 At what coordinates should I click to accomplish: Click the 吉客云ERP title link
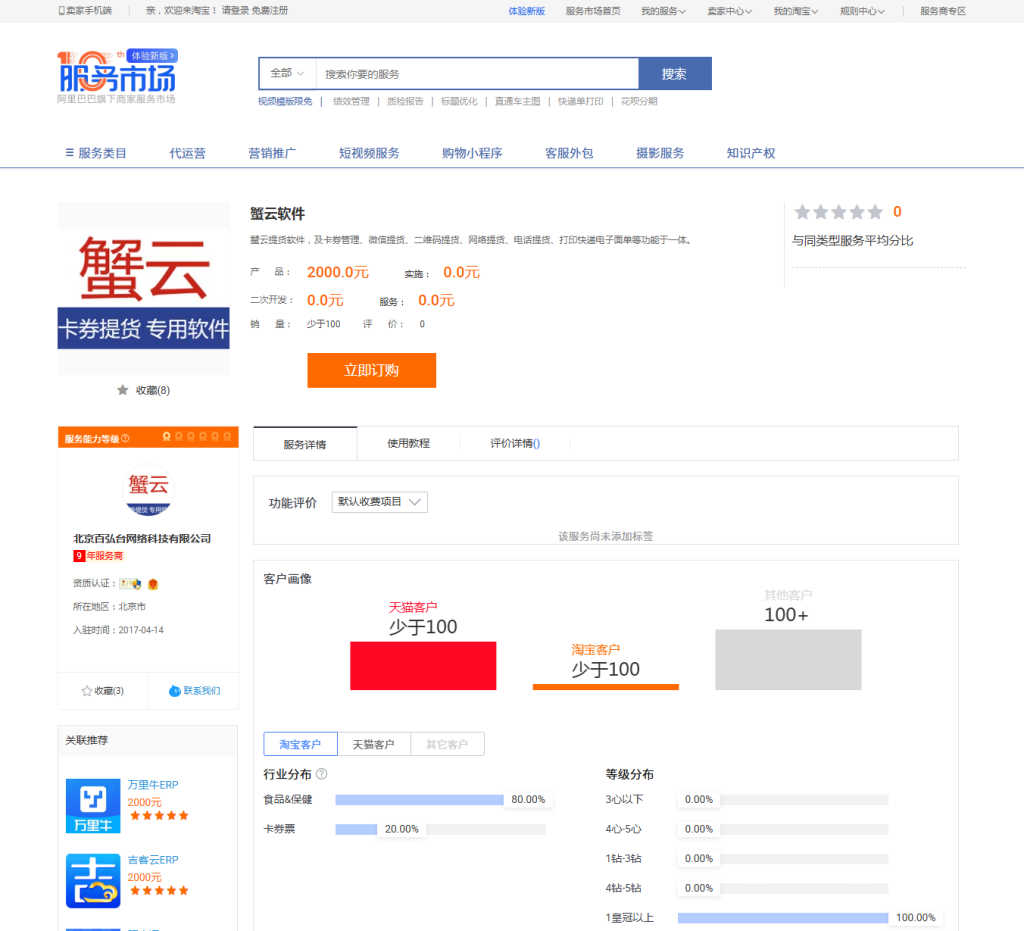153,860
